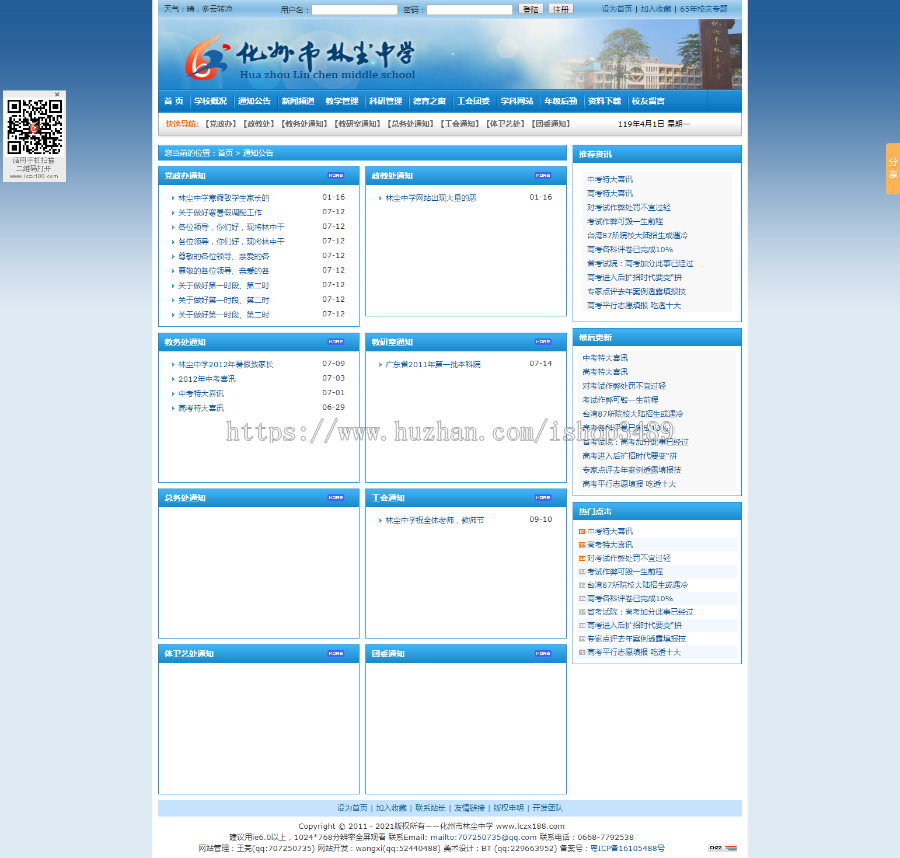Click quick nav link 【教研室通知】
This screenshot has height=858, width=900.
[x=357, y=124]
